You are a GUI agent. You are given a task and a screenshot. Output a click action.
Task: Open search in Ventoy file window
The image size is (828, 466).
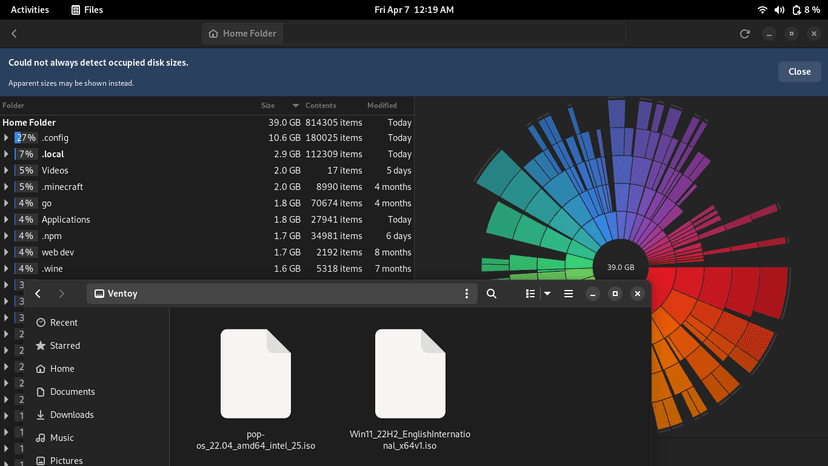(x=491, y=294)
